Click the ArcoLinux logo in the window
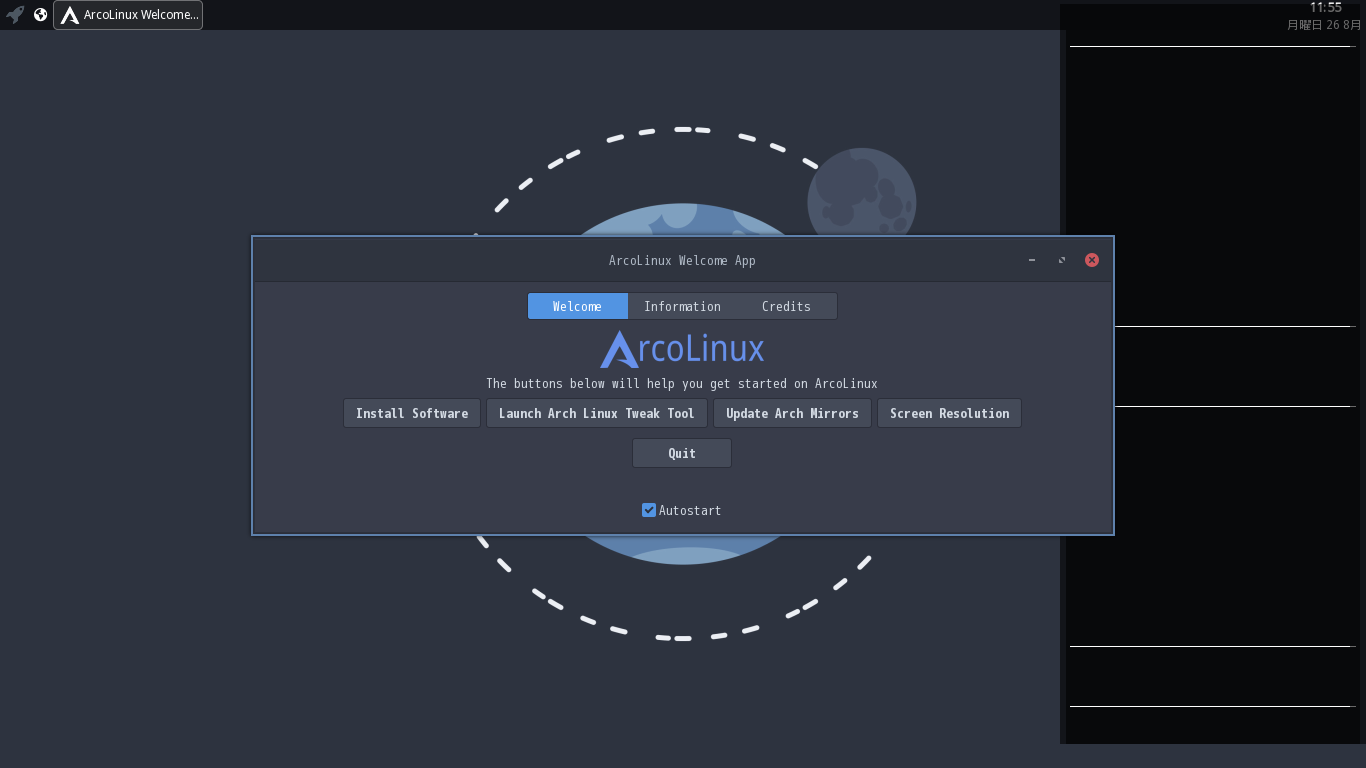1366x768 pixels. pos(682,349)
